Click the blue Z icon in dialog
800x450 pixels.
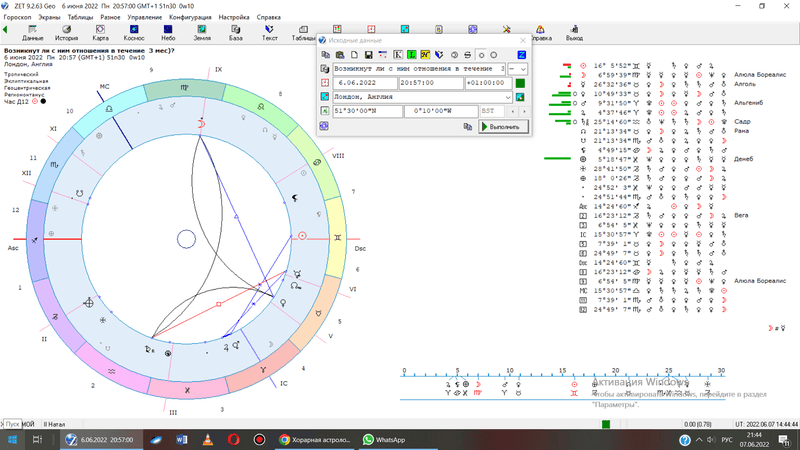[521, 54]
